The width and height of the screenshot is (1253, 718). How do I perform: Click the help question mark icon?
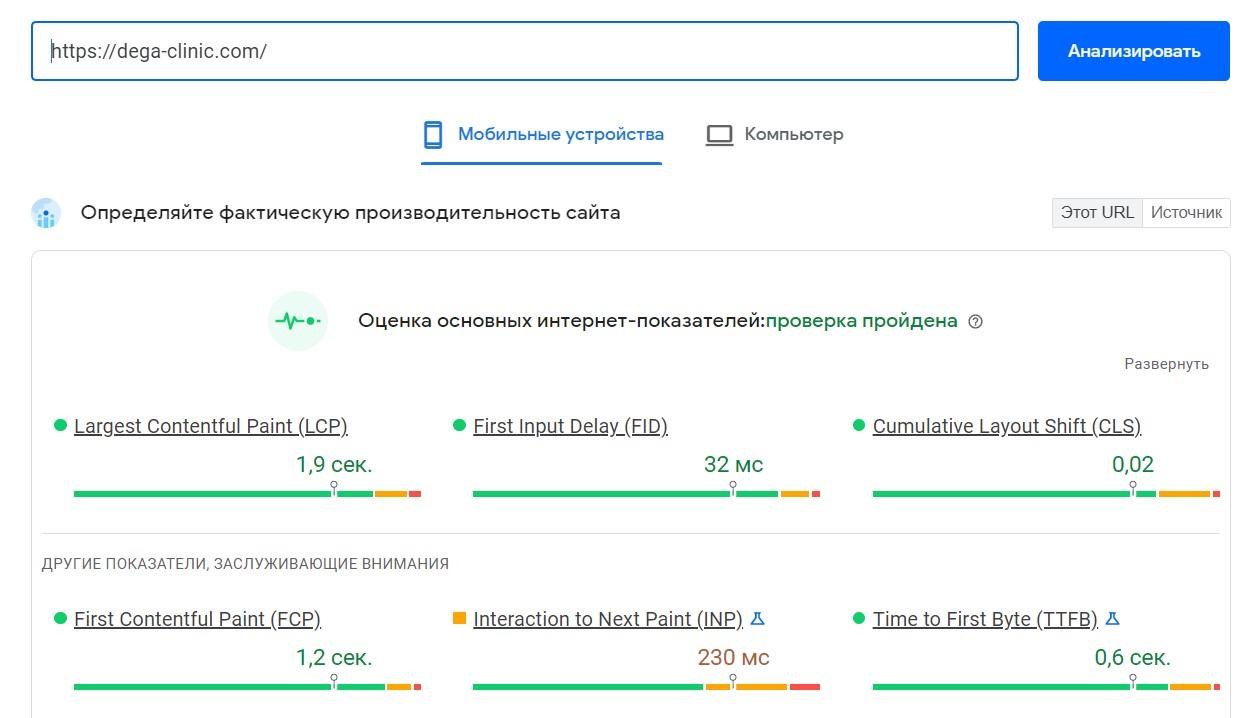coord(976,322)
